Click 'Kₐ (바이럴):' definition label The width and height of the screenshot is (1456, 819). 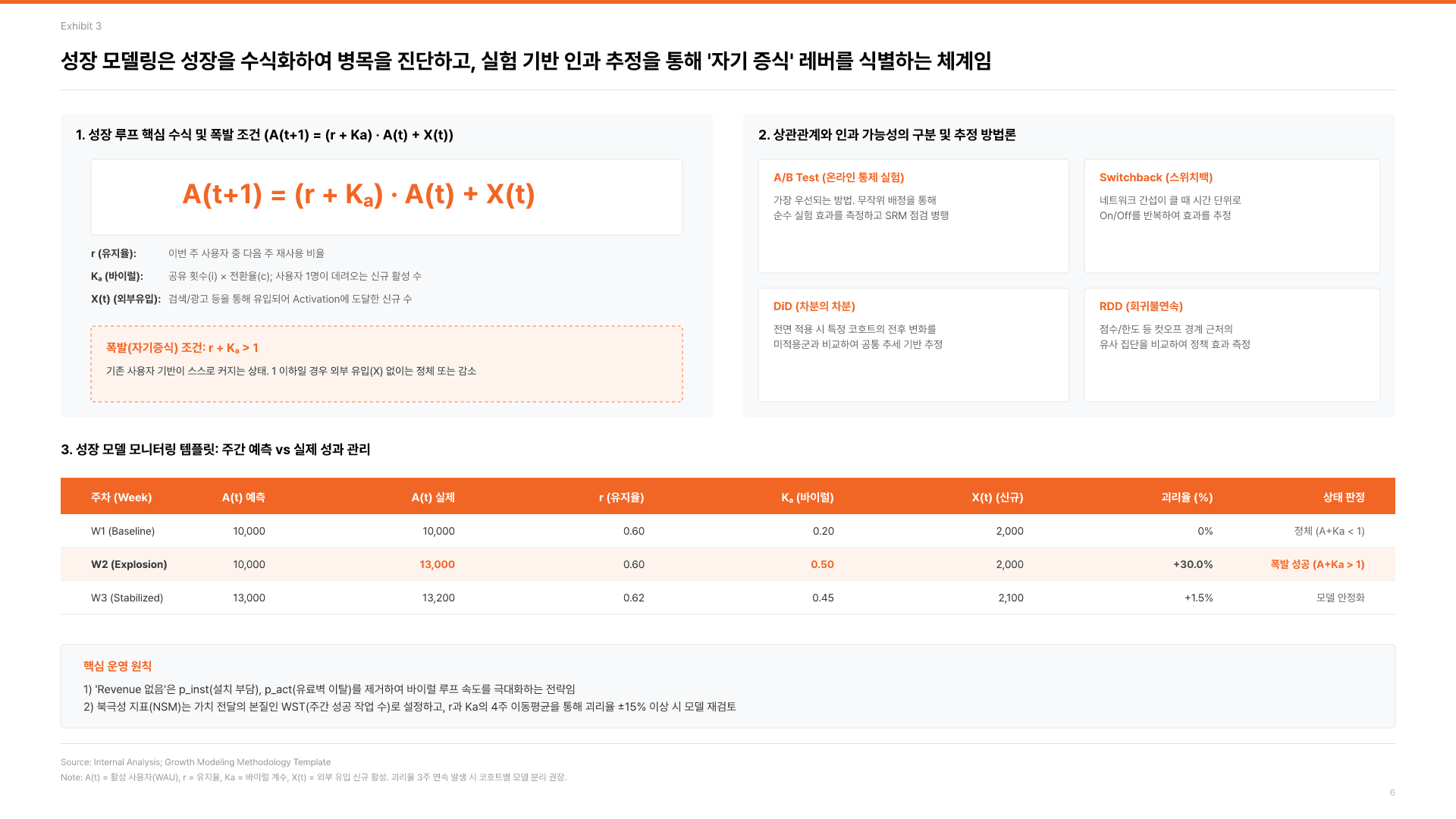click(x=117, y=276)
